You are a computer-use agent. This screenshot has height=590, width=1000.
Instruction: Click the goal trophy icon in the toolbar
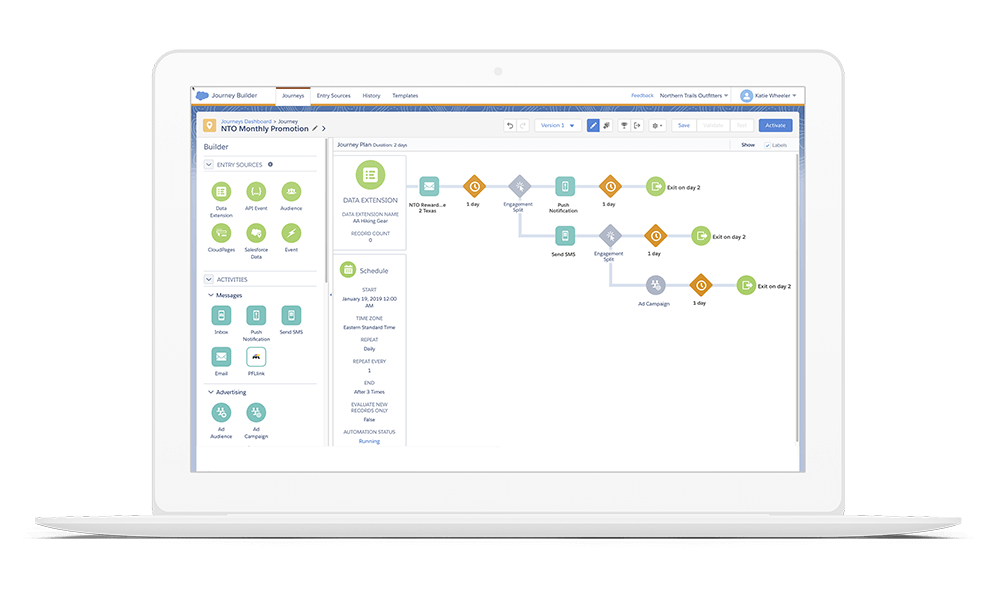(x=624, y=126)
